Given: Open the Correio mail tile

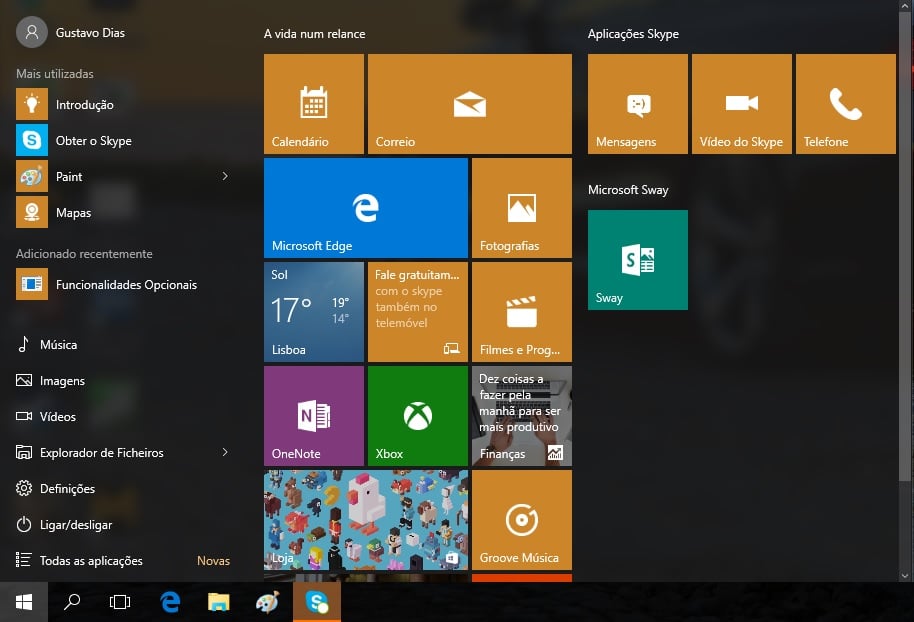Looking at the screenshot, I should 470,104.
